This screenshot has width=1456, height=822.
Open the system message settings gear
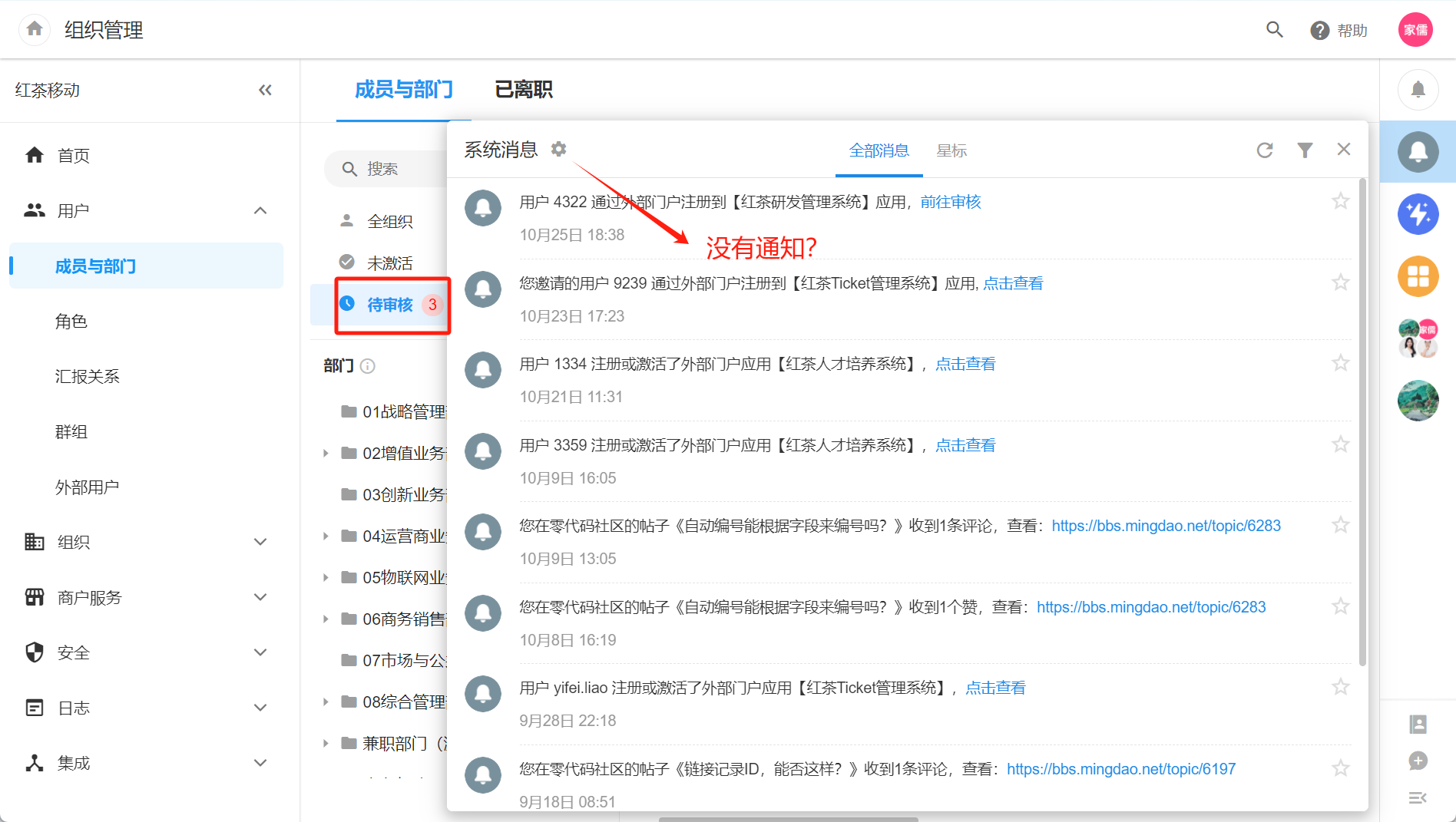(558, 149)
